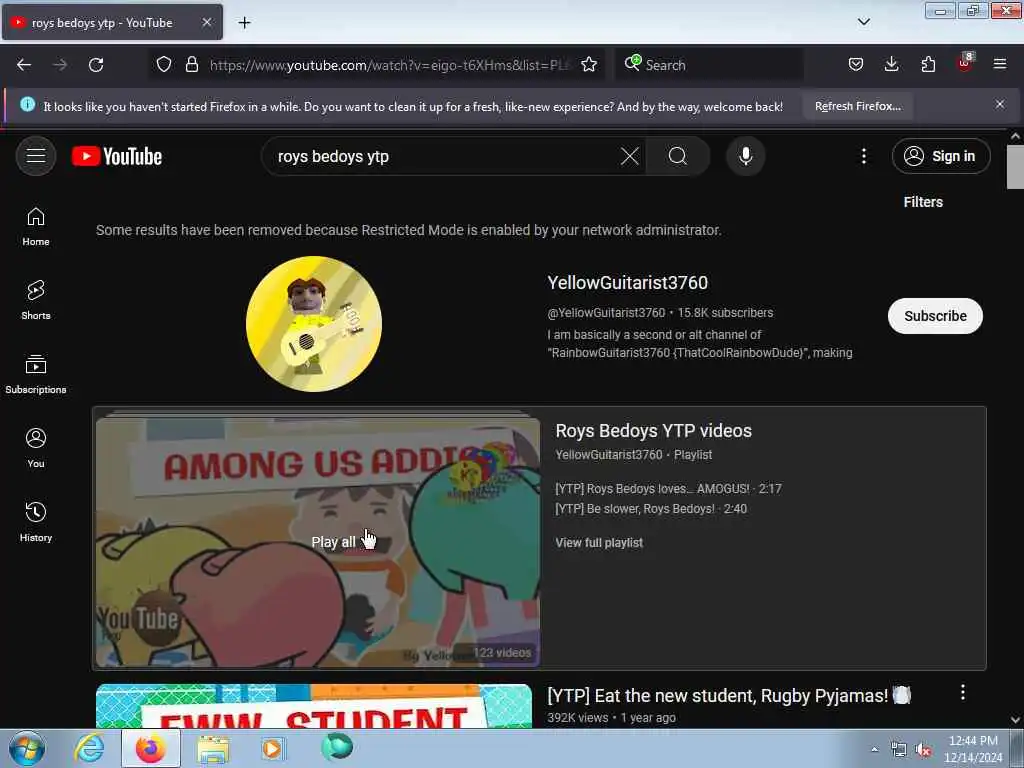Click the scrollbar up arrow
This screenshot has height=768, width=1024.
[1015, 136]
